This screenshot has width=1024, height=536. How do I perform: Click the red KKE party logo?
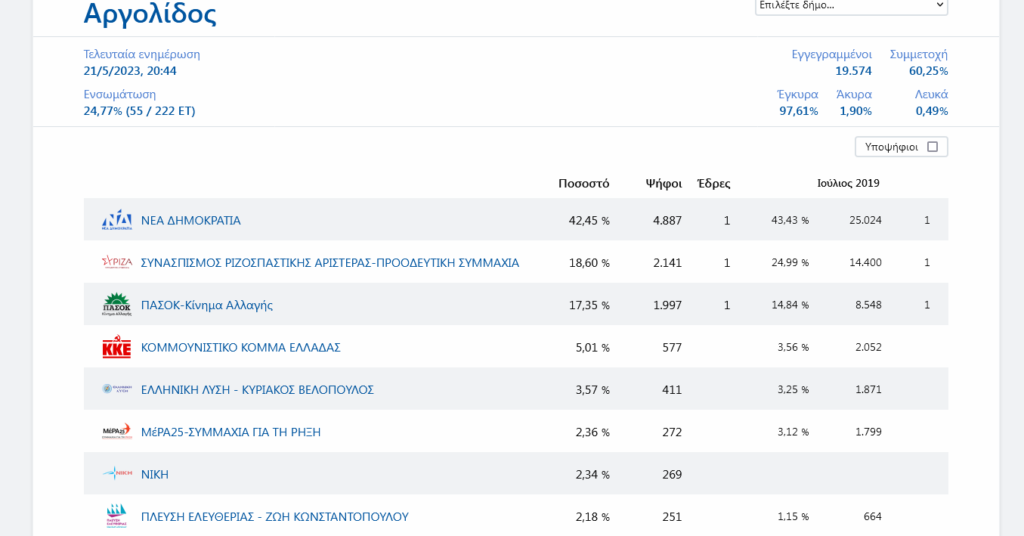pos(117,347)
